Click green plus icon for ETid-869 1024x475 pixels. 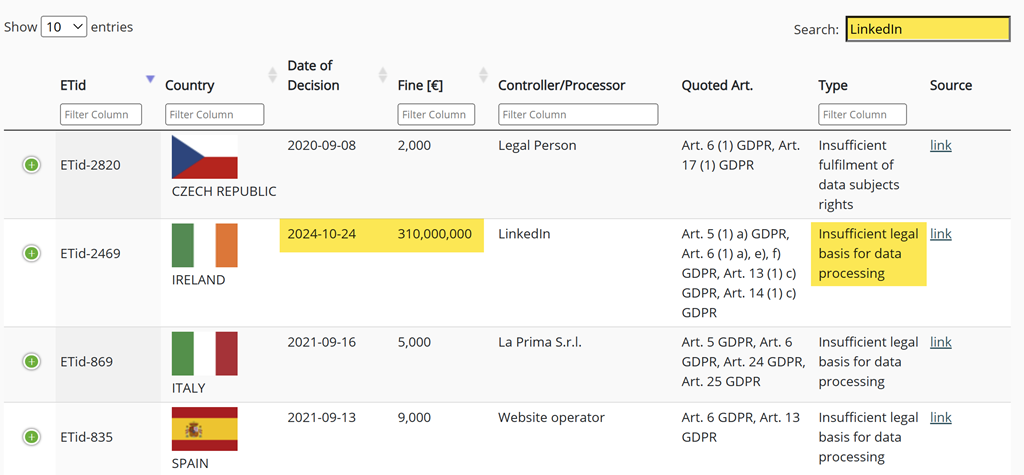click(x=31, y=361)
